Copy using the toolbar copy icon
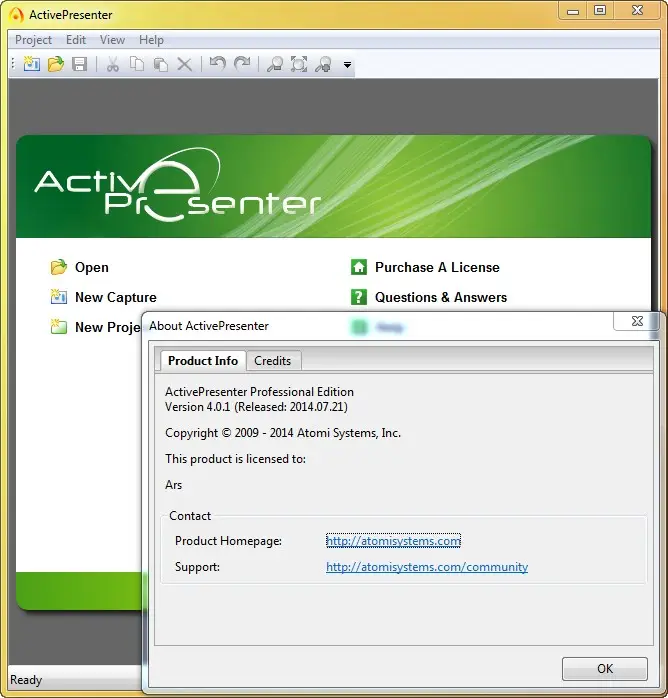Screen dimensions: 668x698 coord(137,64)
